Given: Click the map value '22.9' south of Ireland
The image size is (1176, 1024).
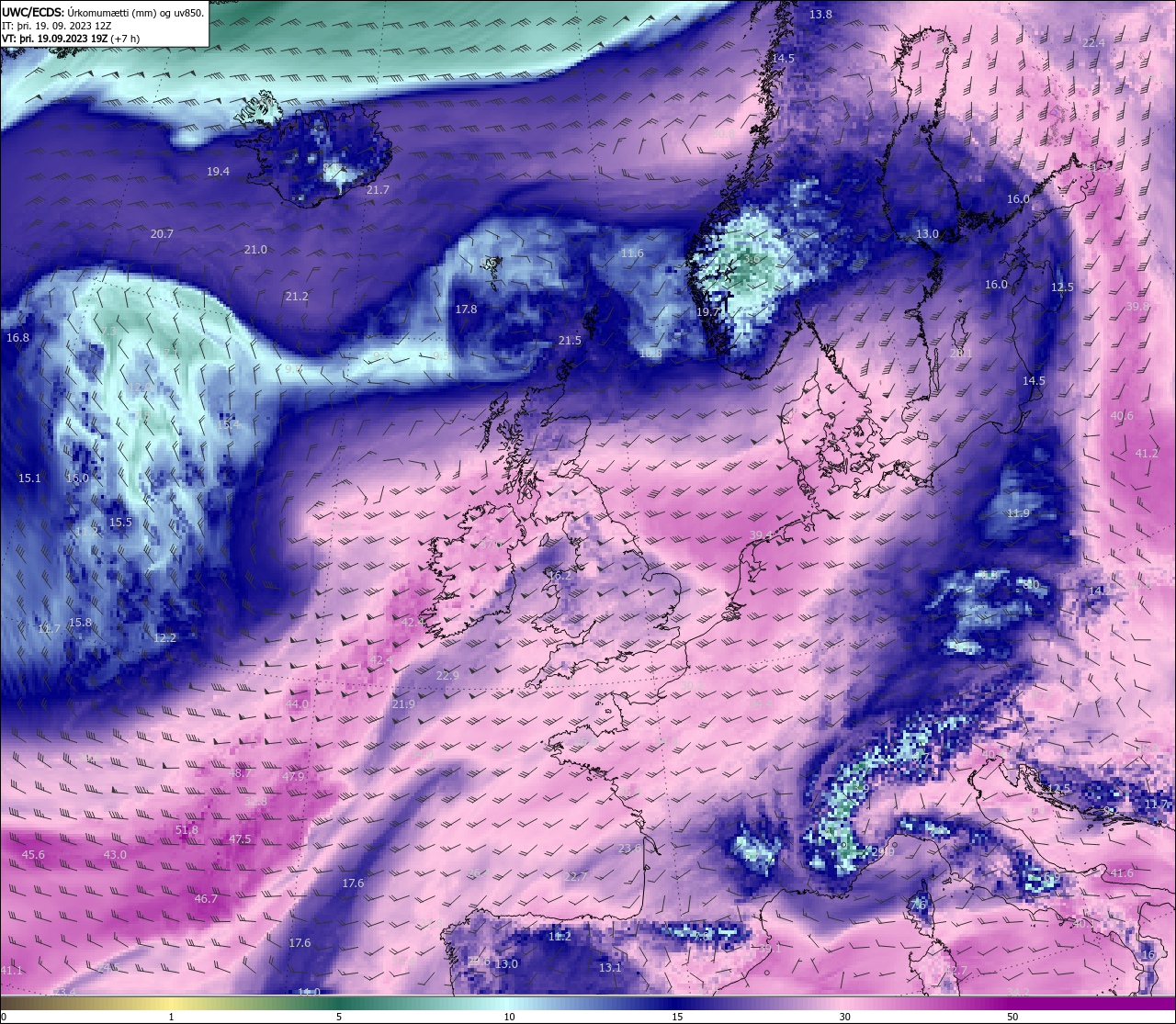Looking at the screenshot, I should [x=447, y=676].
